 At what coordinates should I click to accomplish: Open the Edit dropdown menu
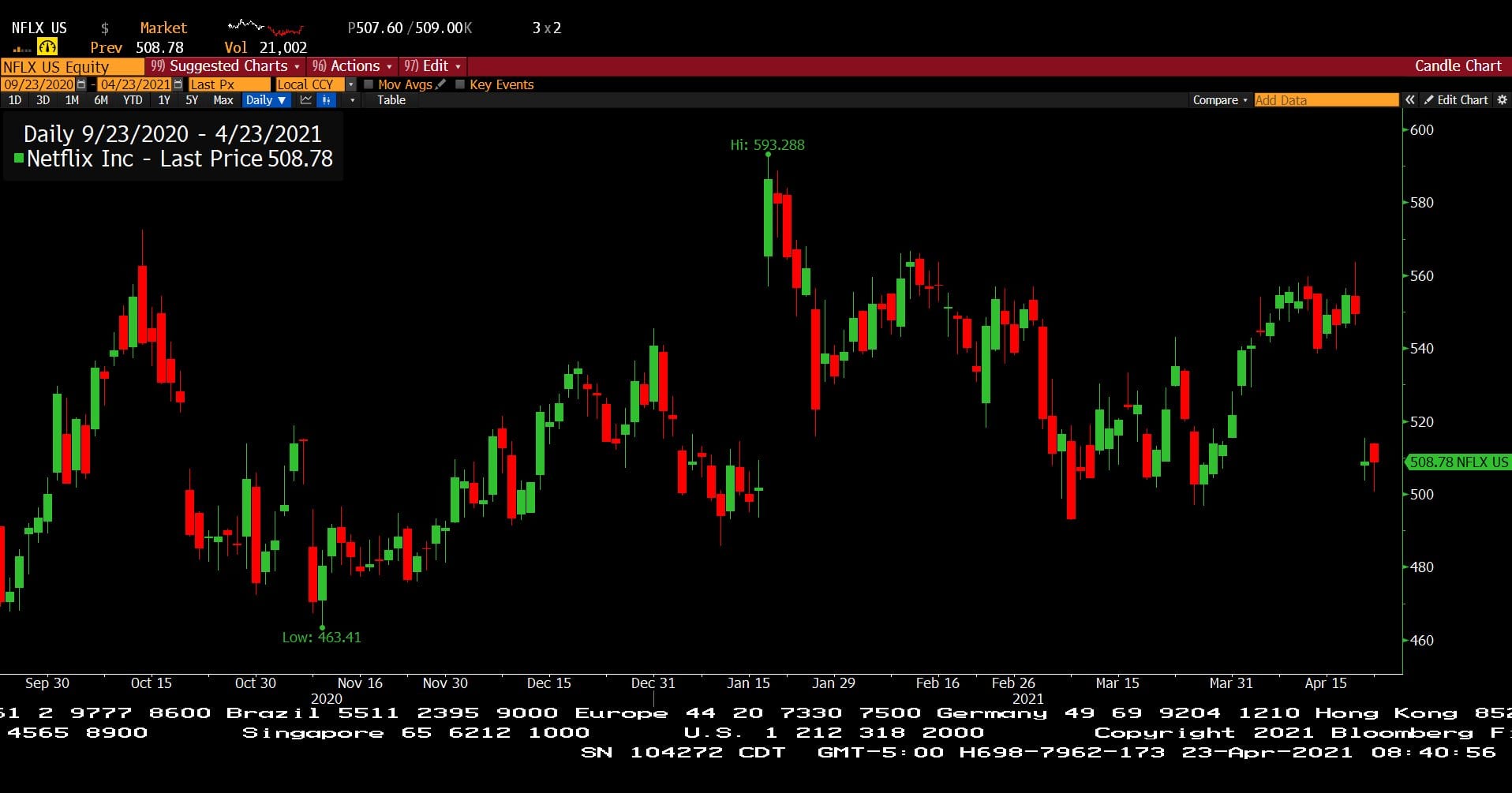[x=432, y=66]
